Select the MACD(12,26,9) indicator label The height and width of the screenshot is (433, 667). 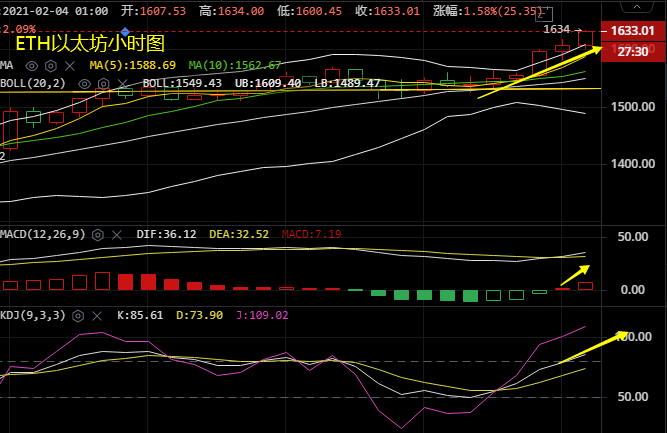pyautogui.click(x=44, y=233)
